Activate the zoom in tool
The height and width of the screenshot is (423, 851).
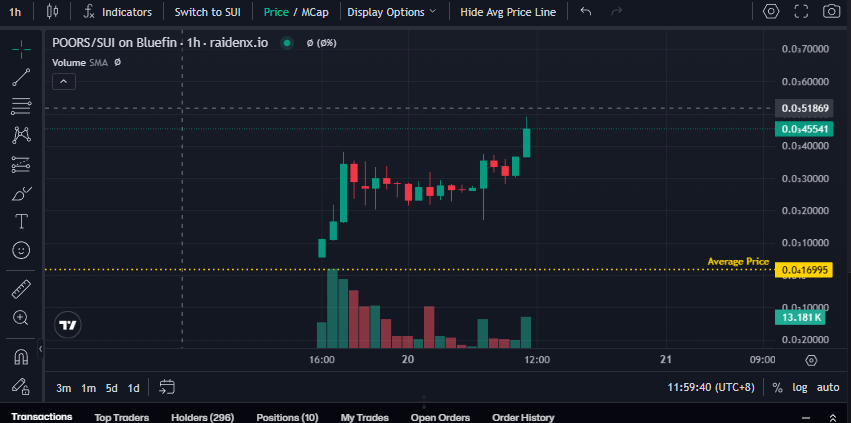click(21, 318)
